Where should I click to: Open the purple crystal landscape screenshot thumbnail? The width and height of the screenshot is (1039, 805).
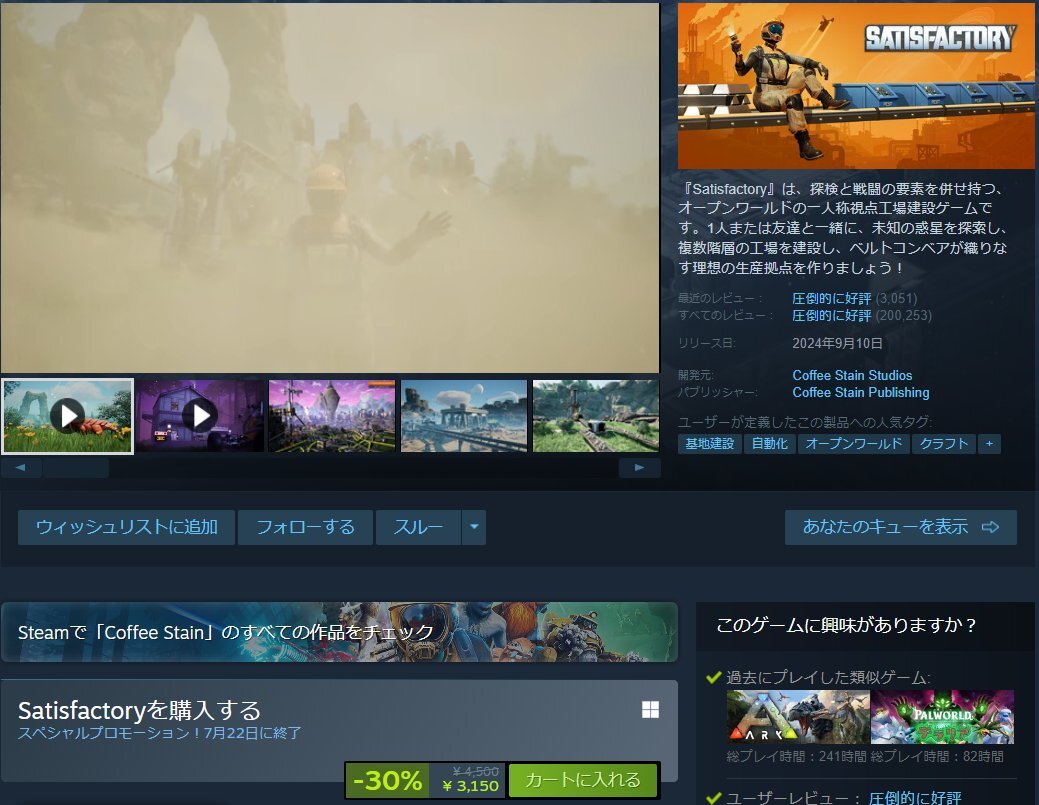click(332, 416)
